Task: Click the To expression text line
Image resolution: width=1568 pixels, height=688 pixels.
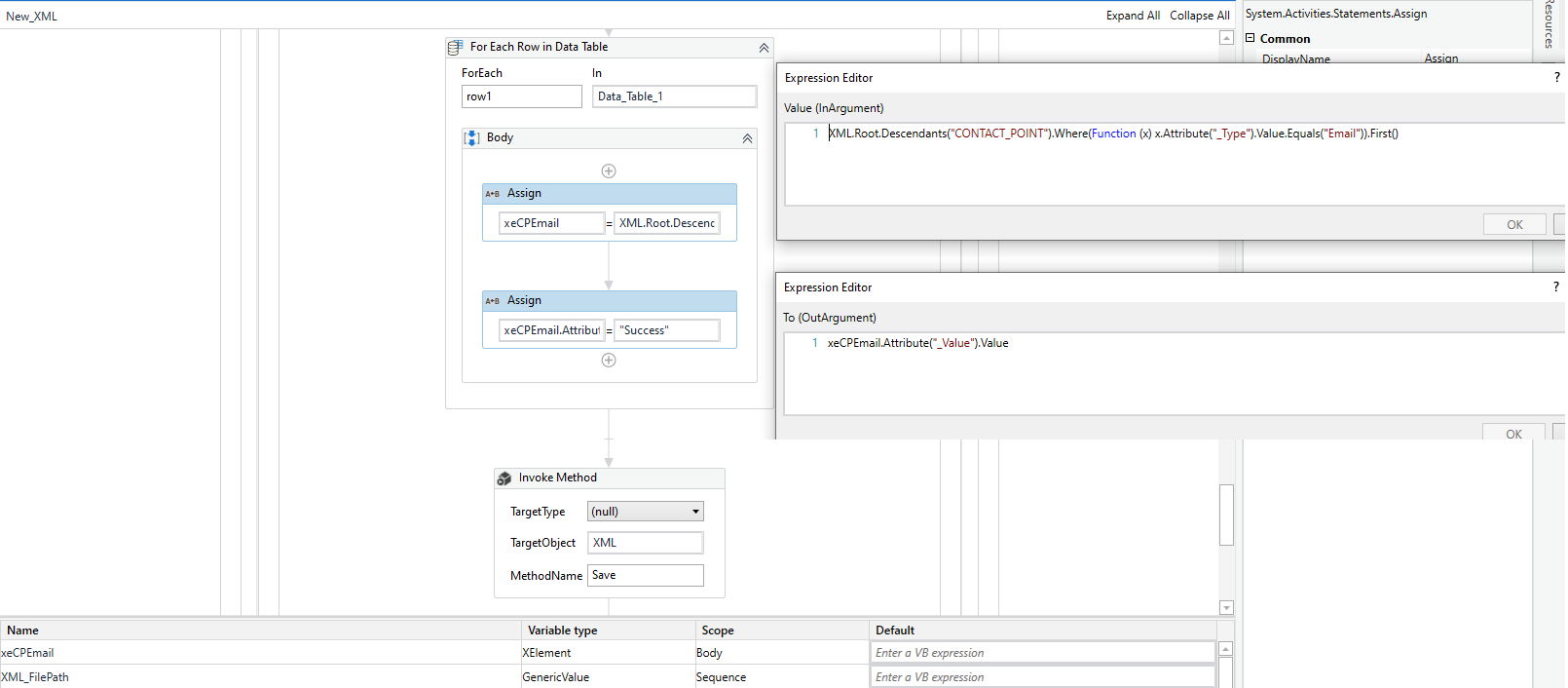Action: click(x=917, y=343)
